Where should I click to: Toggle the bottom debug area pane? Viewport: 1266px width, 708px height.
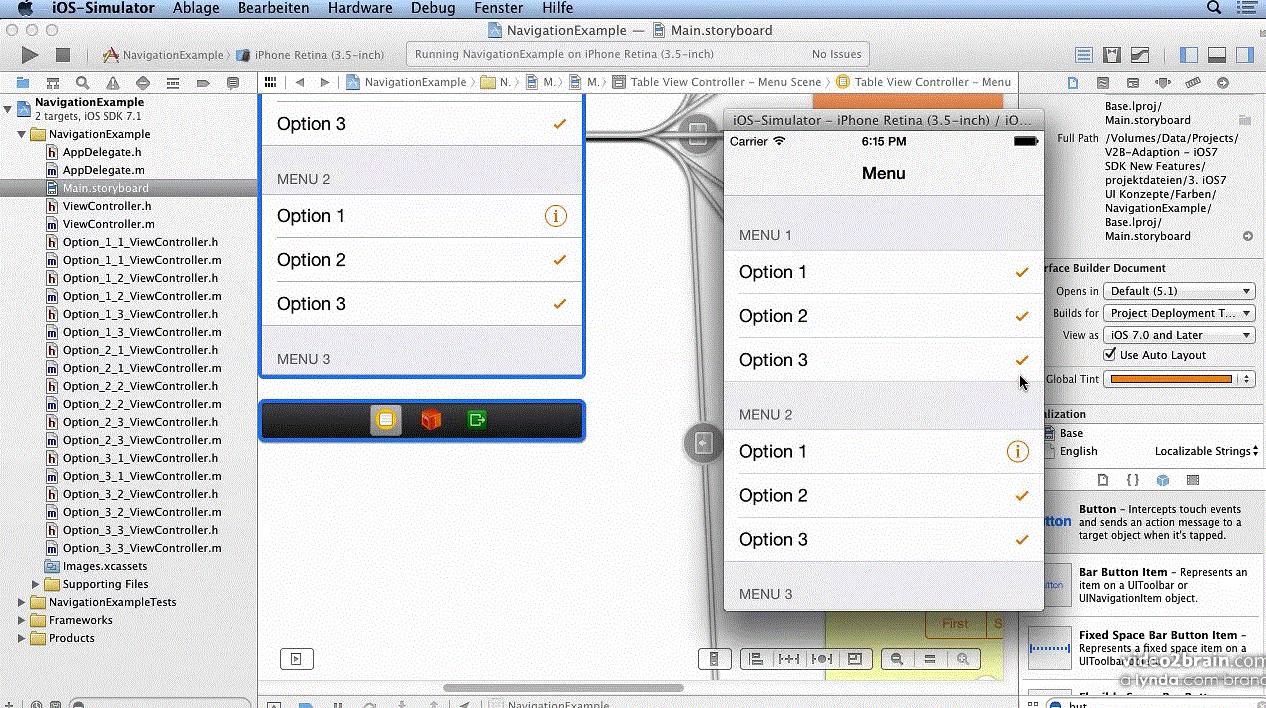pyautogui.click(x=1217, y=55)
